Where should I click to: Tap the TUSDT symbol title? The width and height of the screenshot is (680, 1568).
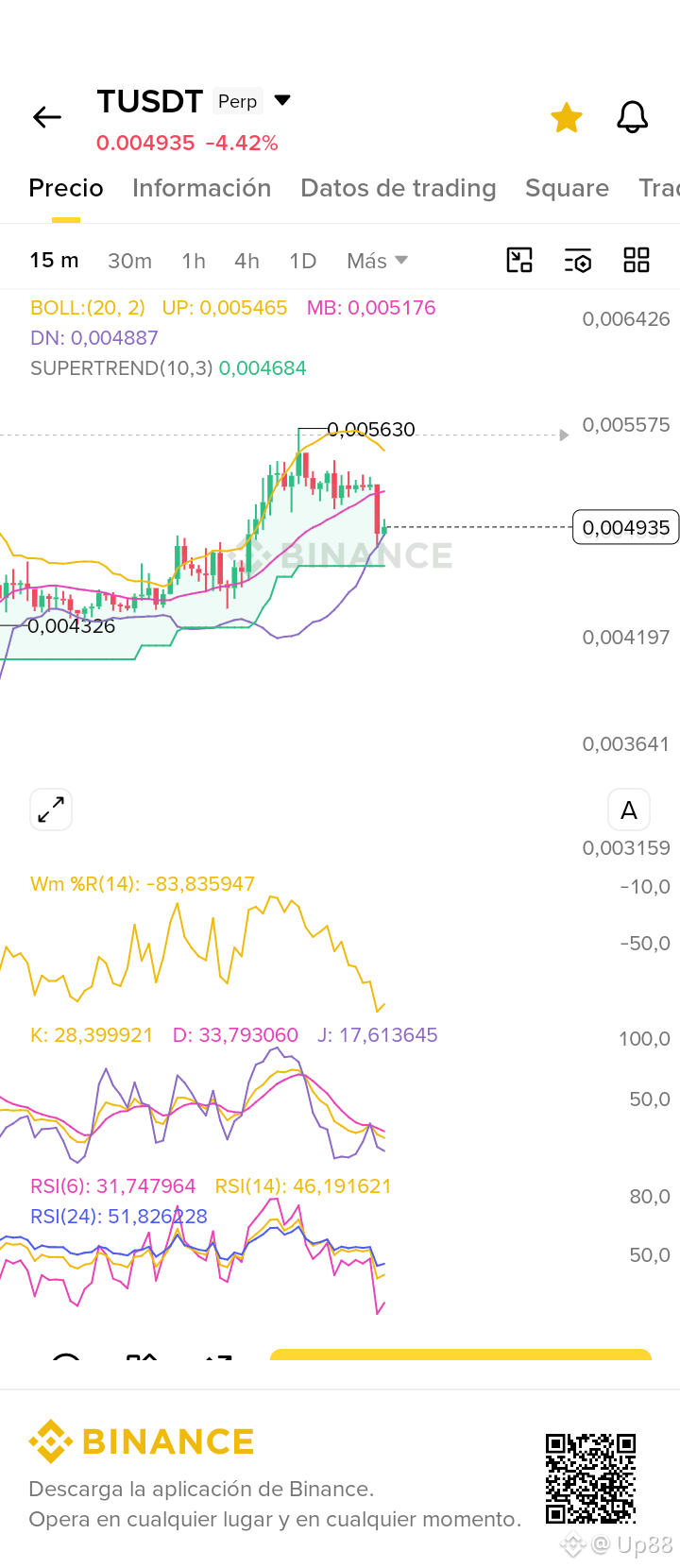[149, 101]
